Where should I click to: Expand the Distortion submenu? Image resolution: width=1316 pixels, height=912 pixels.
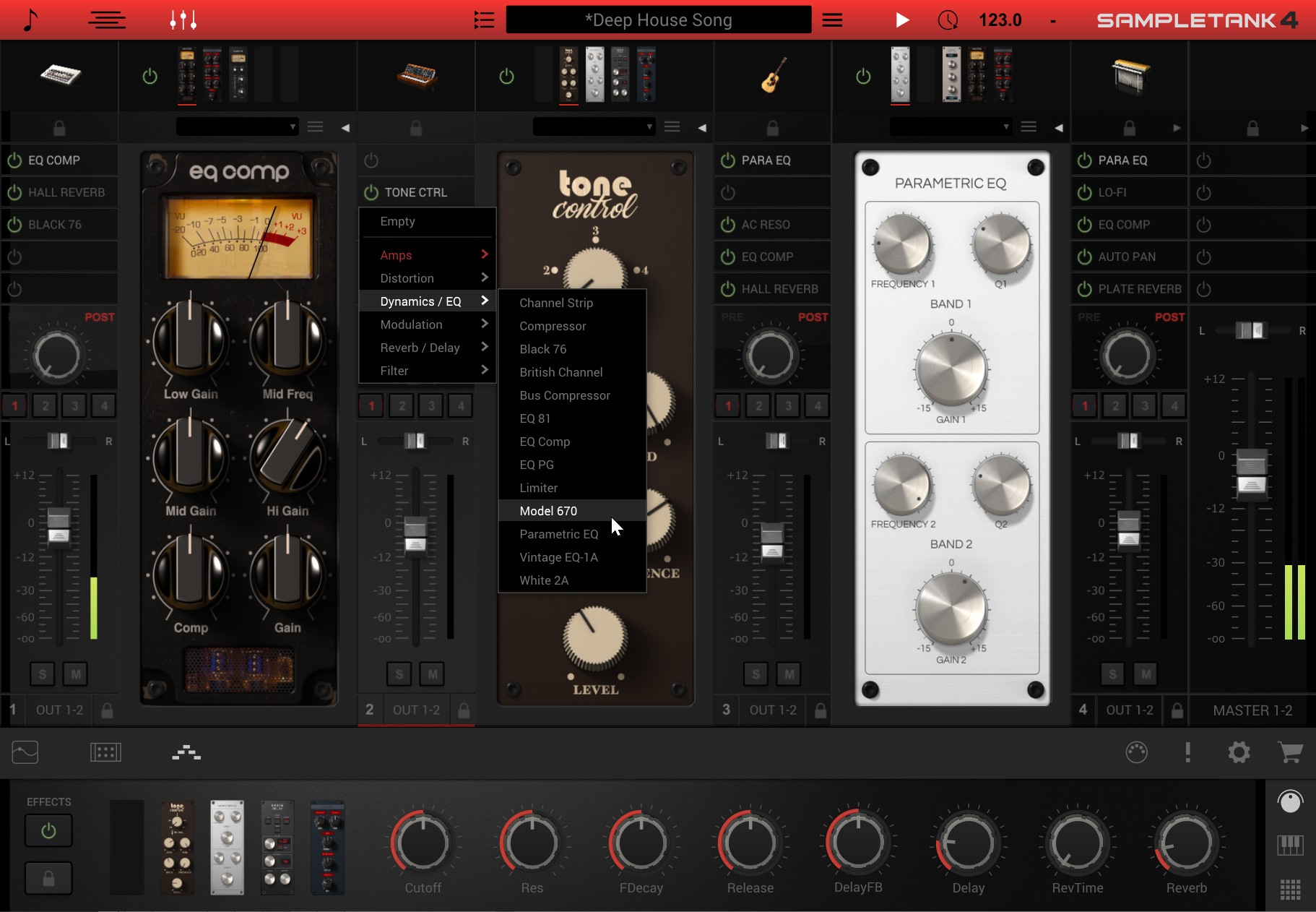coord(428,278)
